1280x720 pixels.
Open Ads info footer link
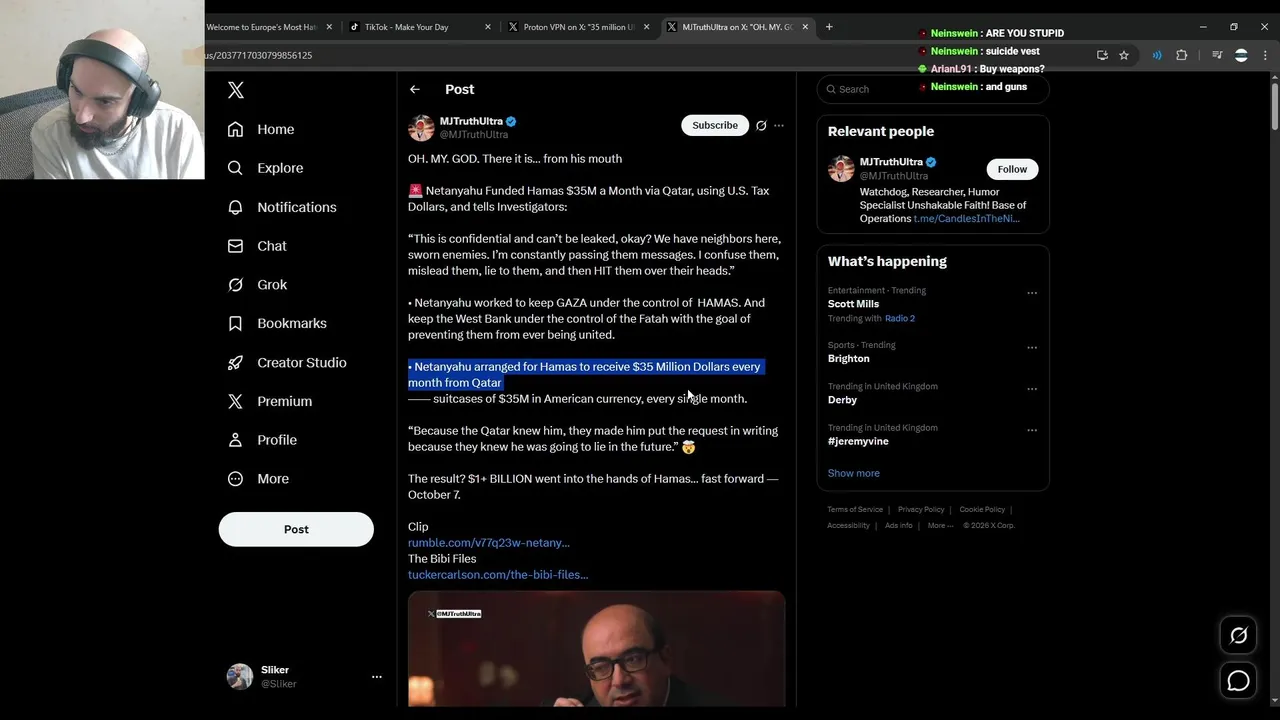click(x=898, y=526)
